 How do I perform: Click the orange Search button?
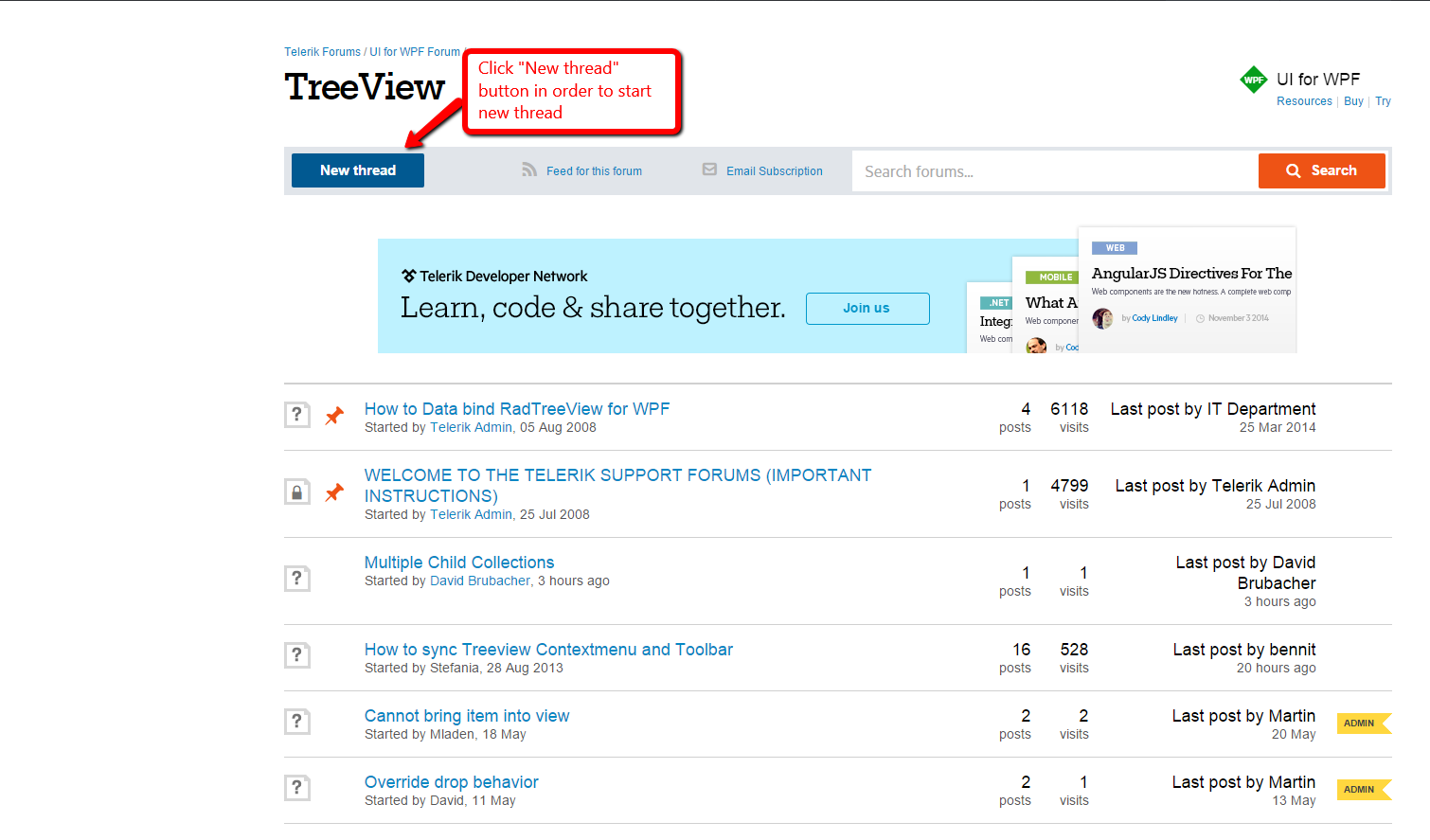1322,170
